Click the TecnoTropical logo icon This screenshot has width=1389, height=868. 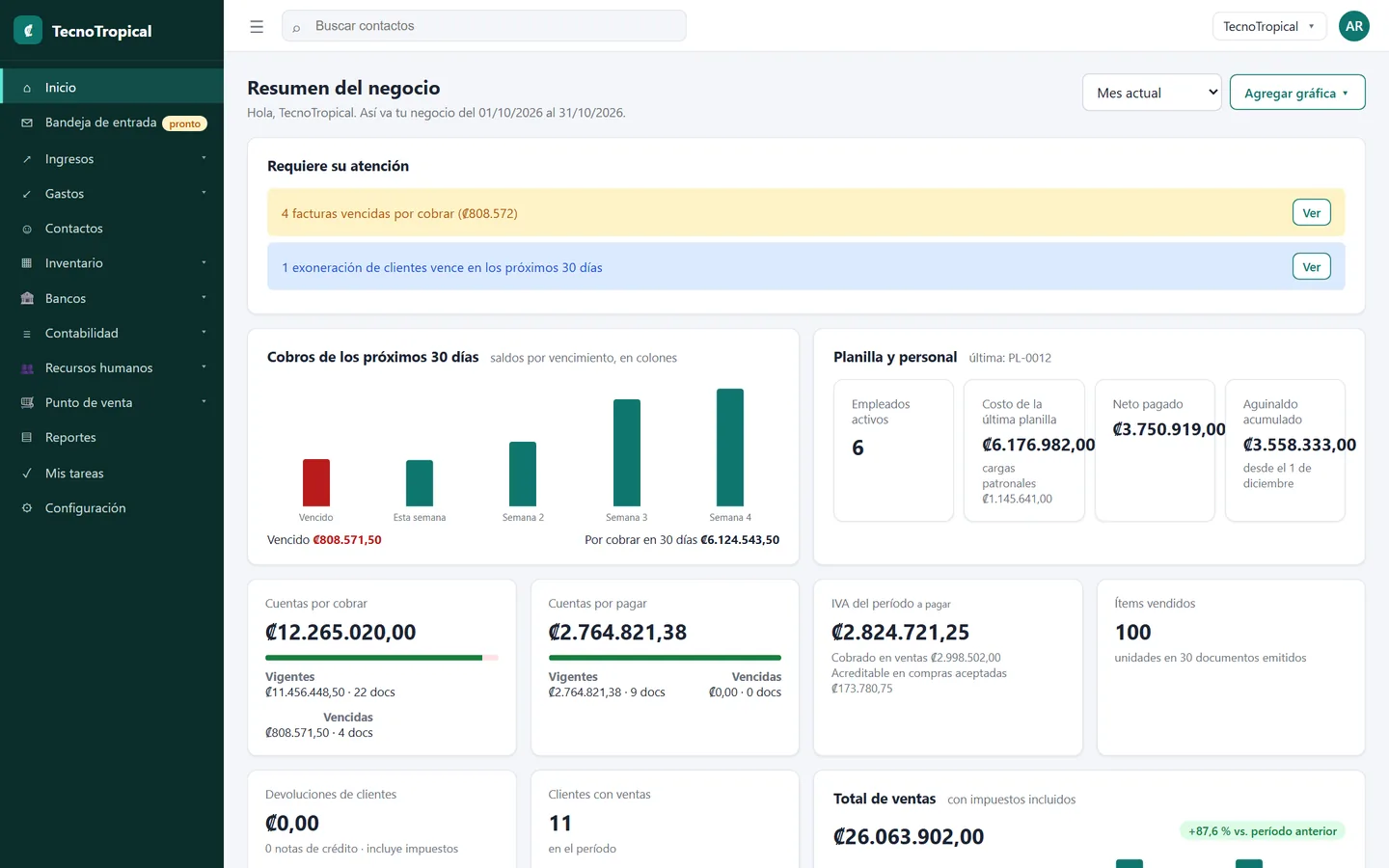click(x=28, y=30)
